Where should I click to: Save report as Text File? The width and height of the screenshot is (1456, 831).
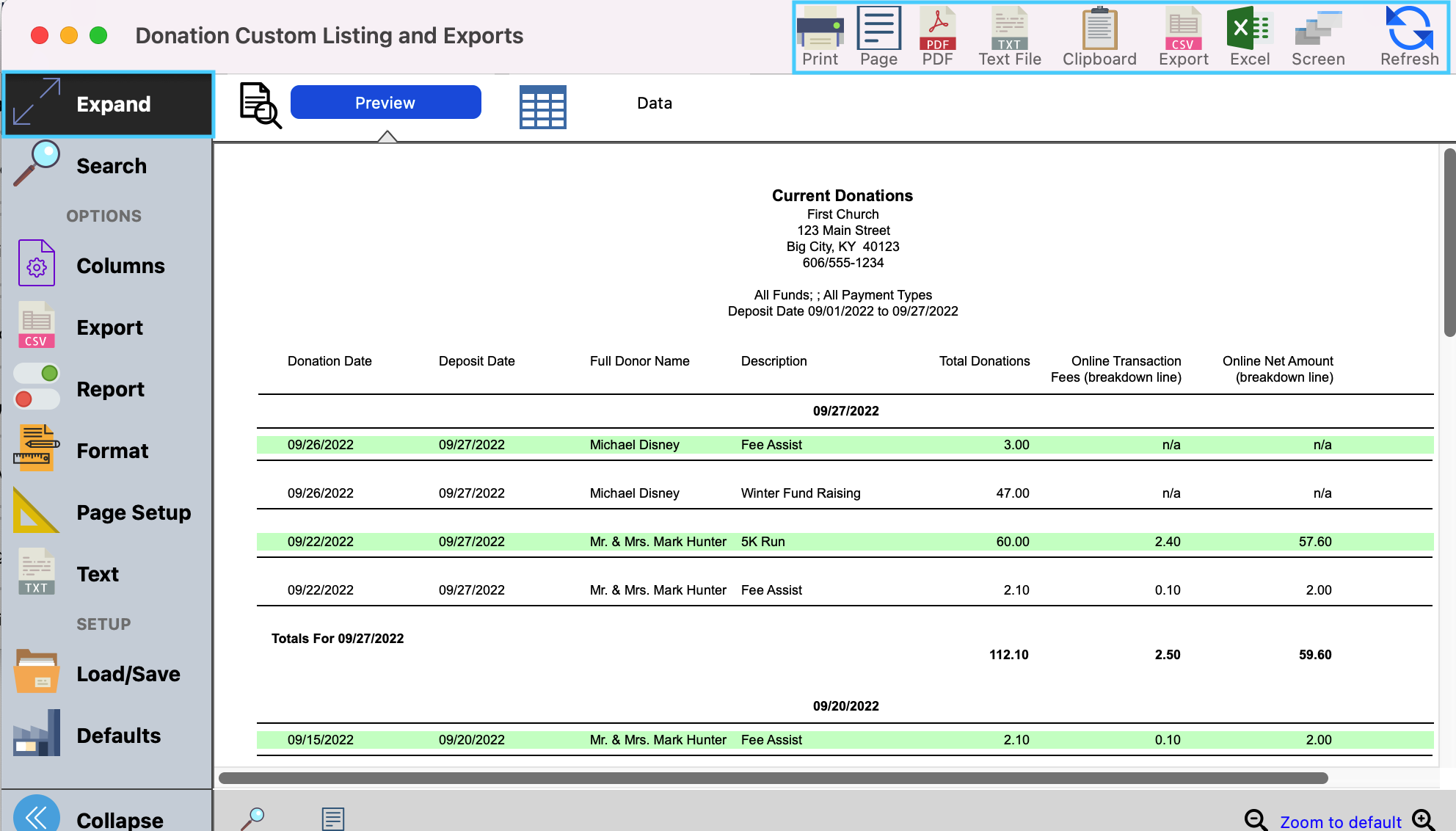pyautogui.click(x=1009, y=28)
